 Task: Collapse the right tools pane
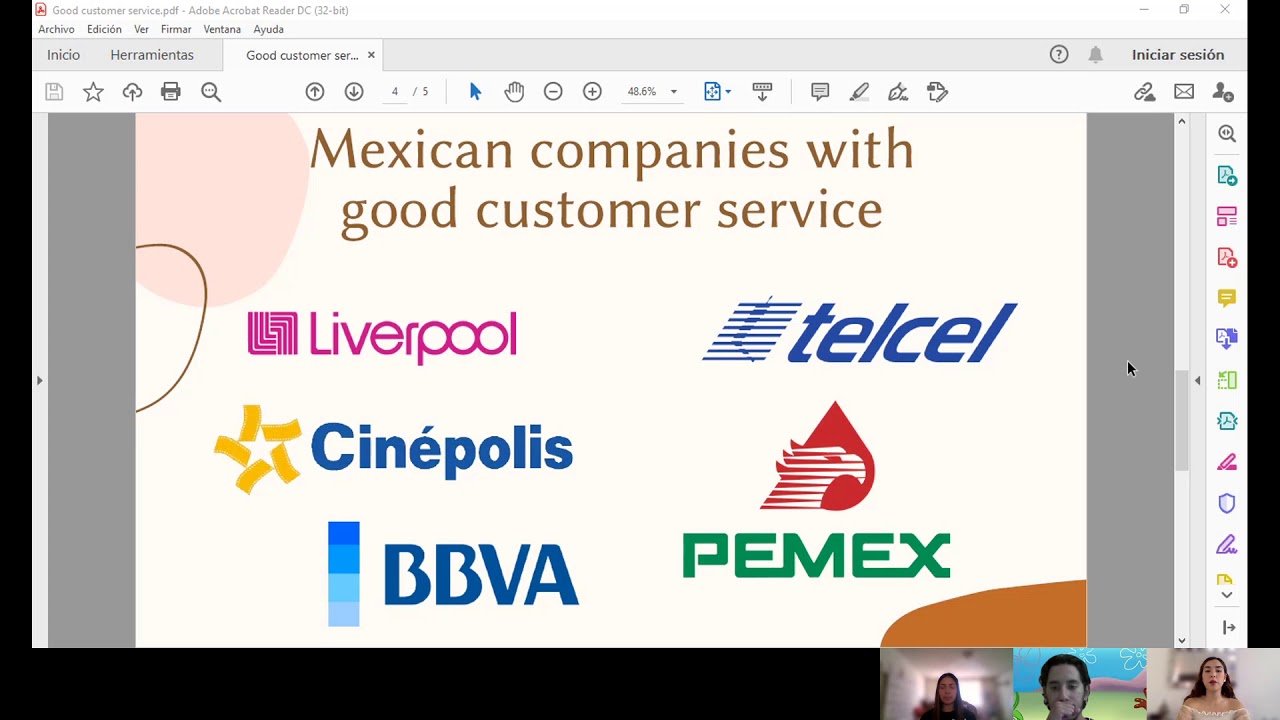click(x=1229, y=627)
